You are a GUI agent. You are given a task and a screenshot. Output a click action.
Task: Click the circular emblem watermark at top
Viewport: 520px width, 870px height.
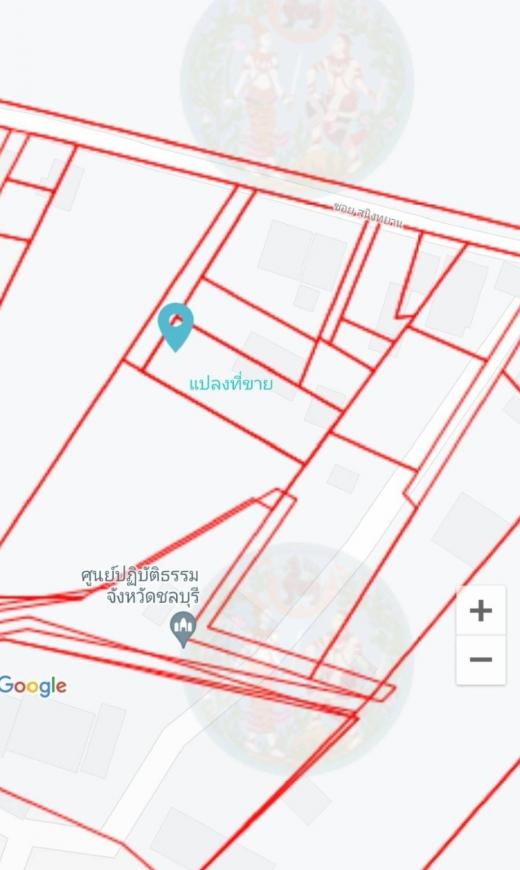297,83
